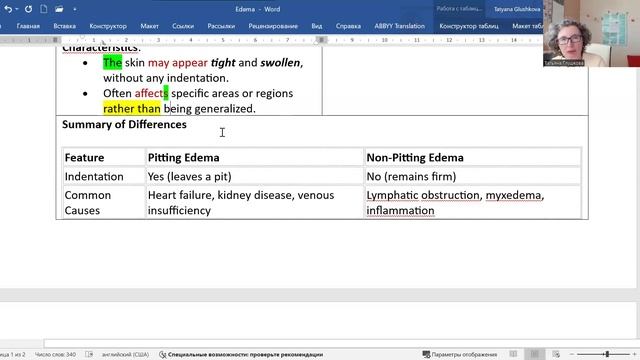Open the Ссылки ribbon tab
This screenshot has width=640, height=360.
tap(183, 26)
